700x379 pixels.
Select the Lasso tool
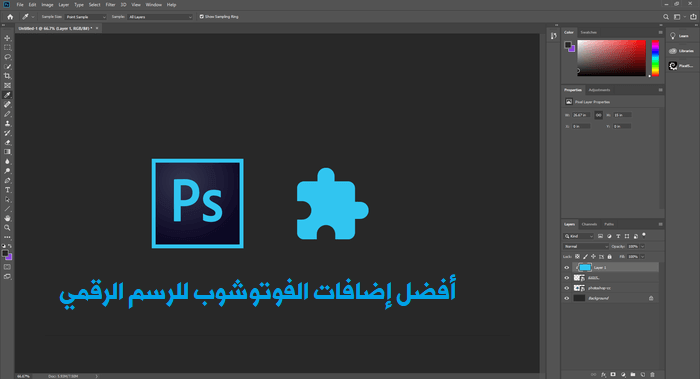(x=7, y=57)
